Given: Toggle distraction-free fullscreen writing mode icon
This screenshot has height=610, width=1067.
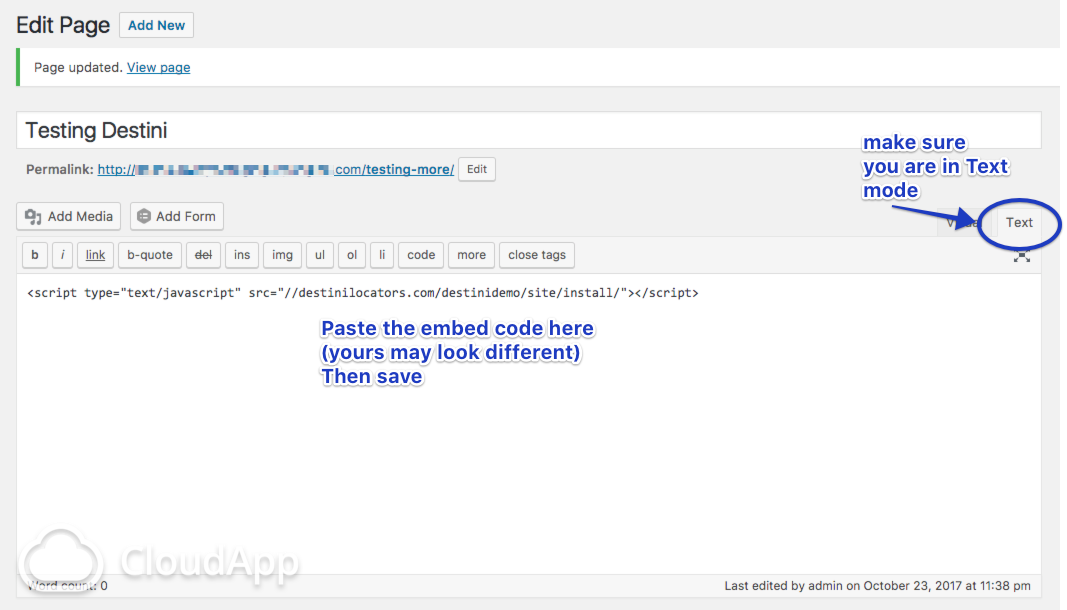Looking at the screenshot, I should 1021,256.
